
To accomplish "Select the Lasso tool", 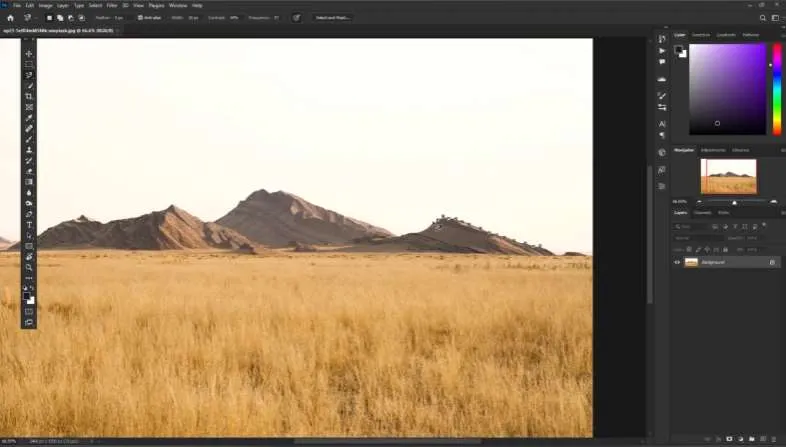I will click(29, 75).
